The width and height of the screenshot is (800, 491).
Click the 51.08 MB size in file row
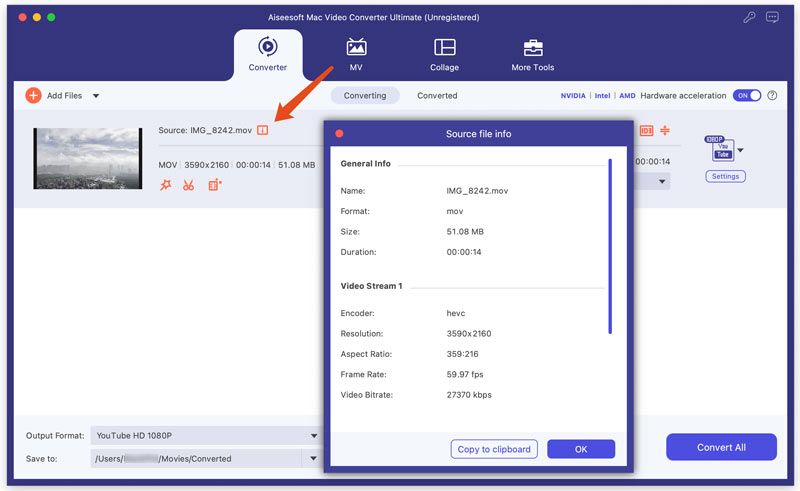click(x=296, y=165)
